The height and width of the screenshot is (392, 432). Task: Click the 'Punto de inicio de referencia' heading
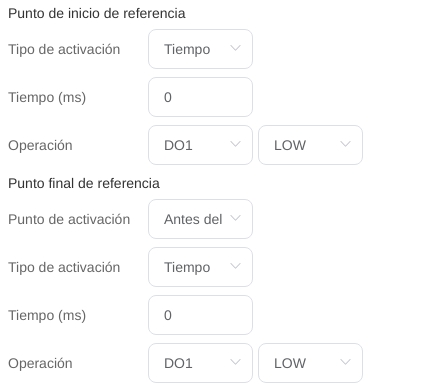tap(97, 14)
